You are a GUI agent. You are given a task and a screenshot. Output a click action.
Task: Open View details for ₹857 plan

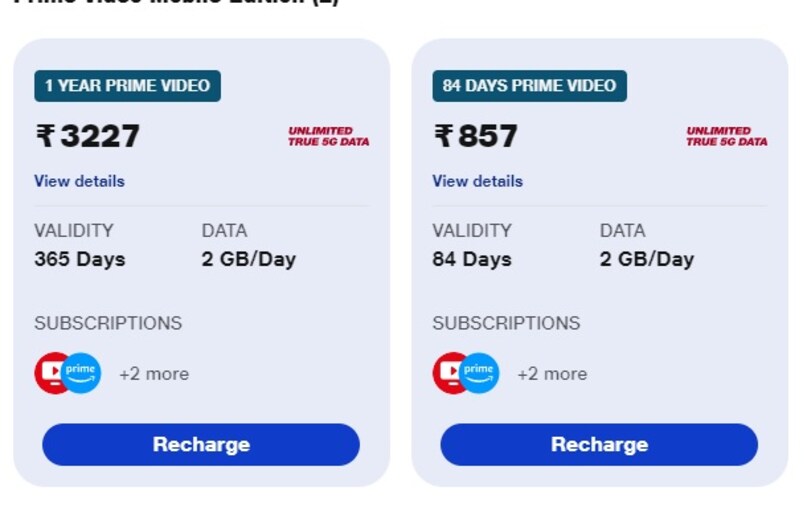(477, 181)
